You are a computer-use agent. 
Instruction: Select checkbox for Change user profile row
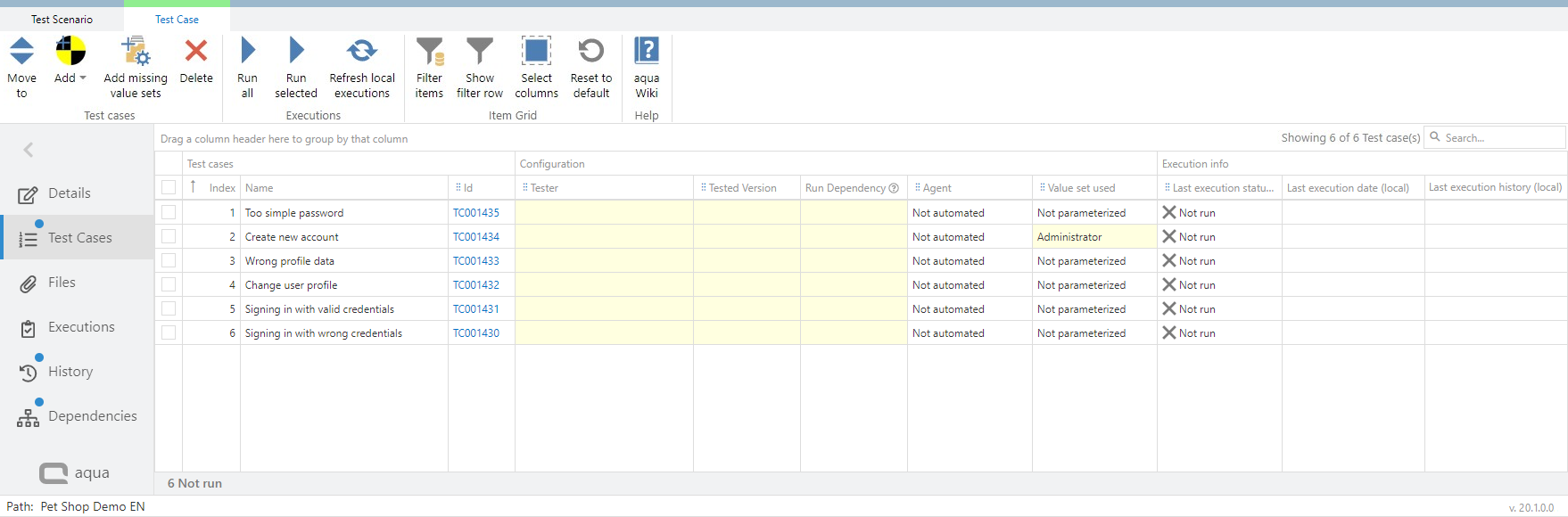point(169,285)
